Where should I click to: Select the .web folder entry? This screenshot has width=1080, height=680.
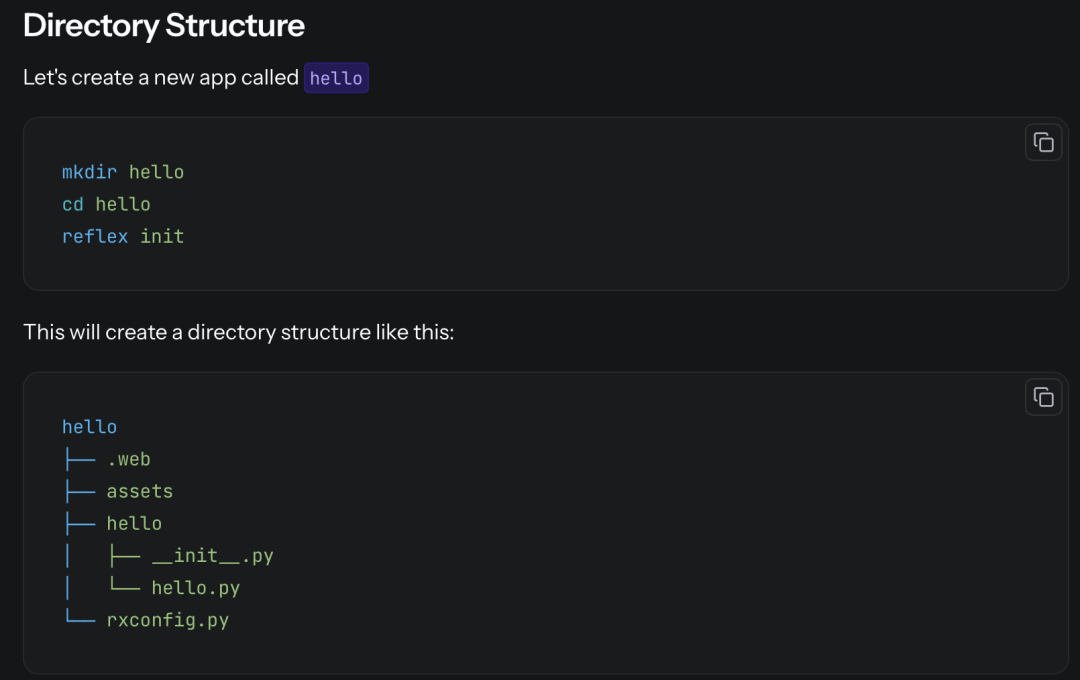[x=128, y=459]
